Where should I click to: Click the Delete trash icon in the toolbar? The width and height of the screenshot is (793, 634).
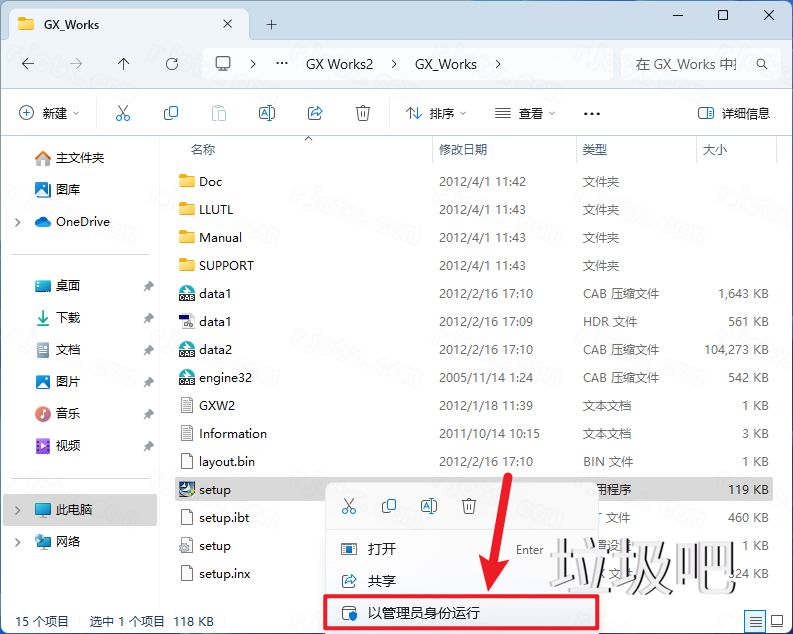pyautogui.click(x=363, y=113)
